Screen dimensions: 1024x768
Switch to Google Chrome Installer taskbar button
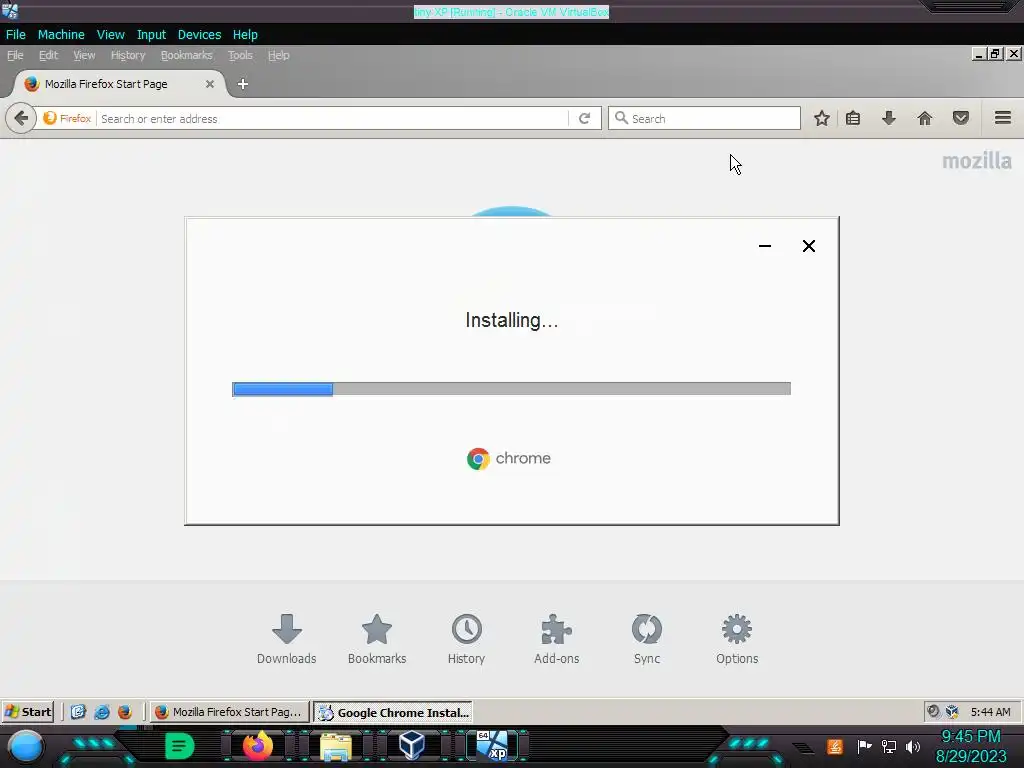pos(393,712)
